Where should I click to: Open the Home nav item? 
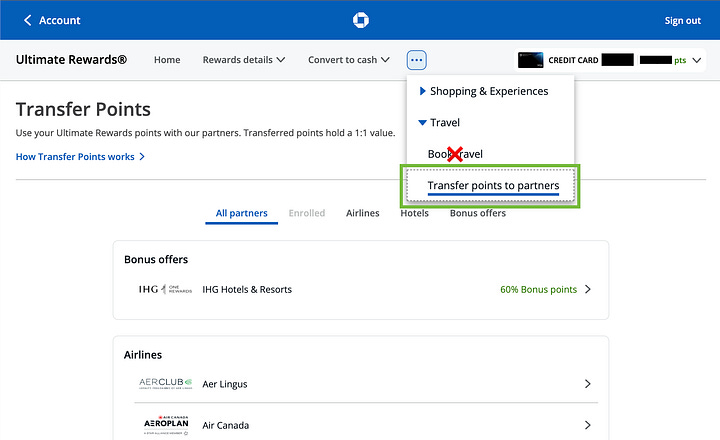coord(167,60)
